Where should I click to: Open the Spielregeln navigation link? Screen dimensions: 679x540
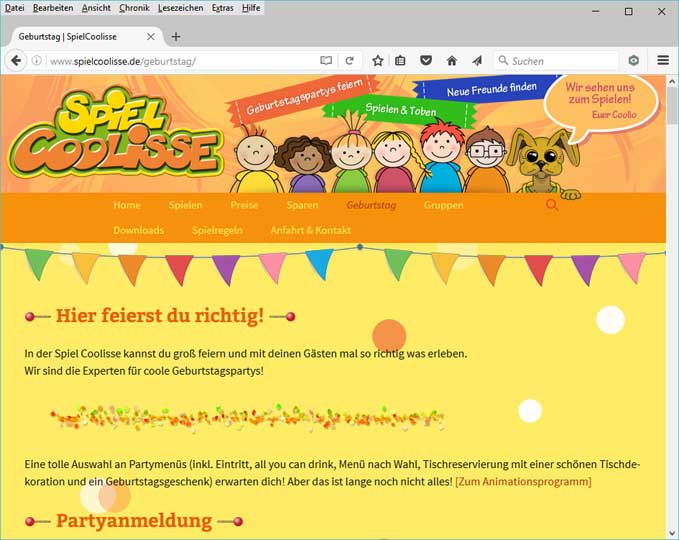click(217, 230)
